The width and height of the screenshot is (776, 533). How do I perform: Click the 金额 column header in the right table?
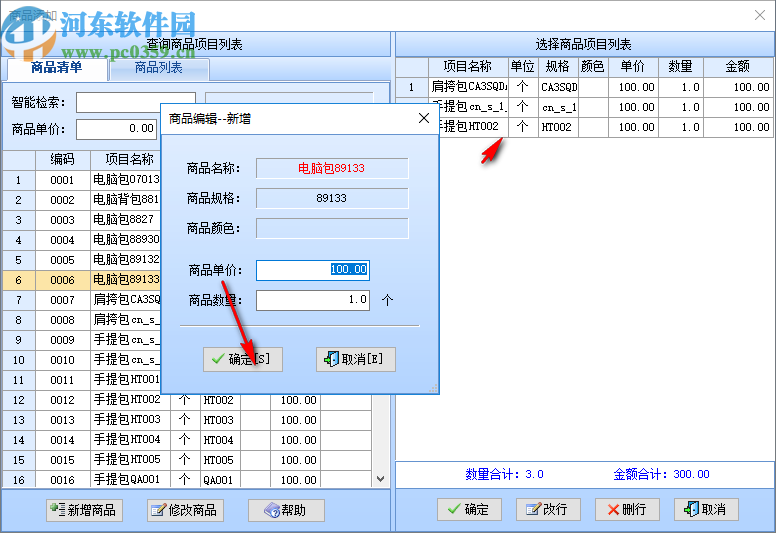[x=738, y=67]
